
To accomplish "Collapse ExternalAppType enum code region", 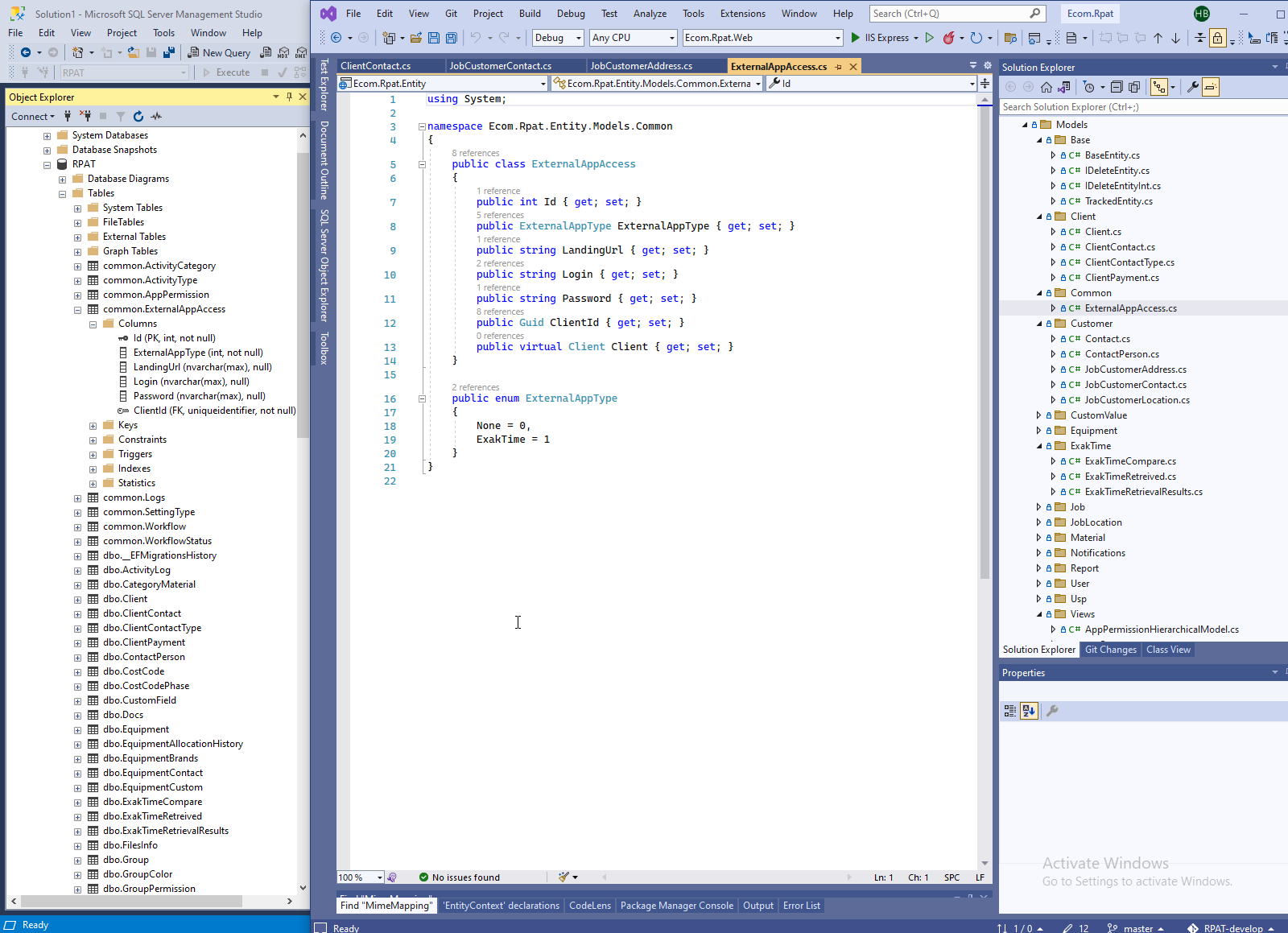I will pos(422,398).
